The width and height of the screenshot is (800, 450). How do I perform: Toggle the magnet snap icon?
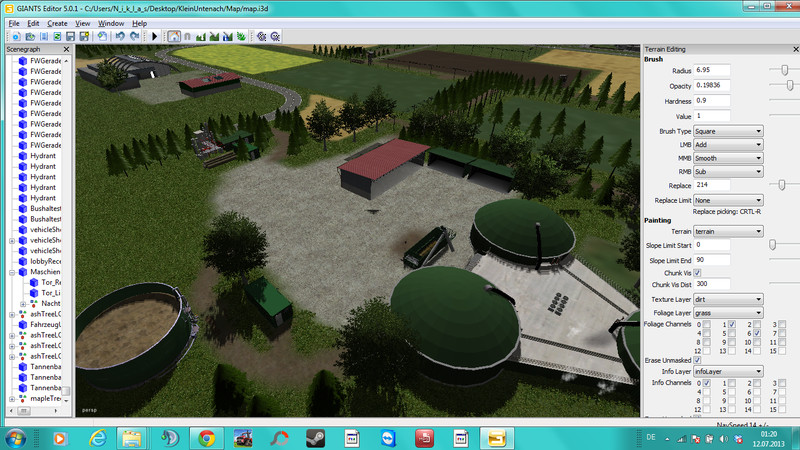pyautogui.click(x=187, y=36)
